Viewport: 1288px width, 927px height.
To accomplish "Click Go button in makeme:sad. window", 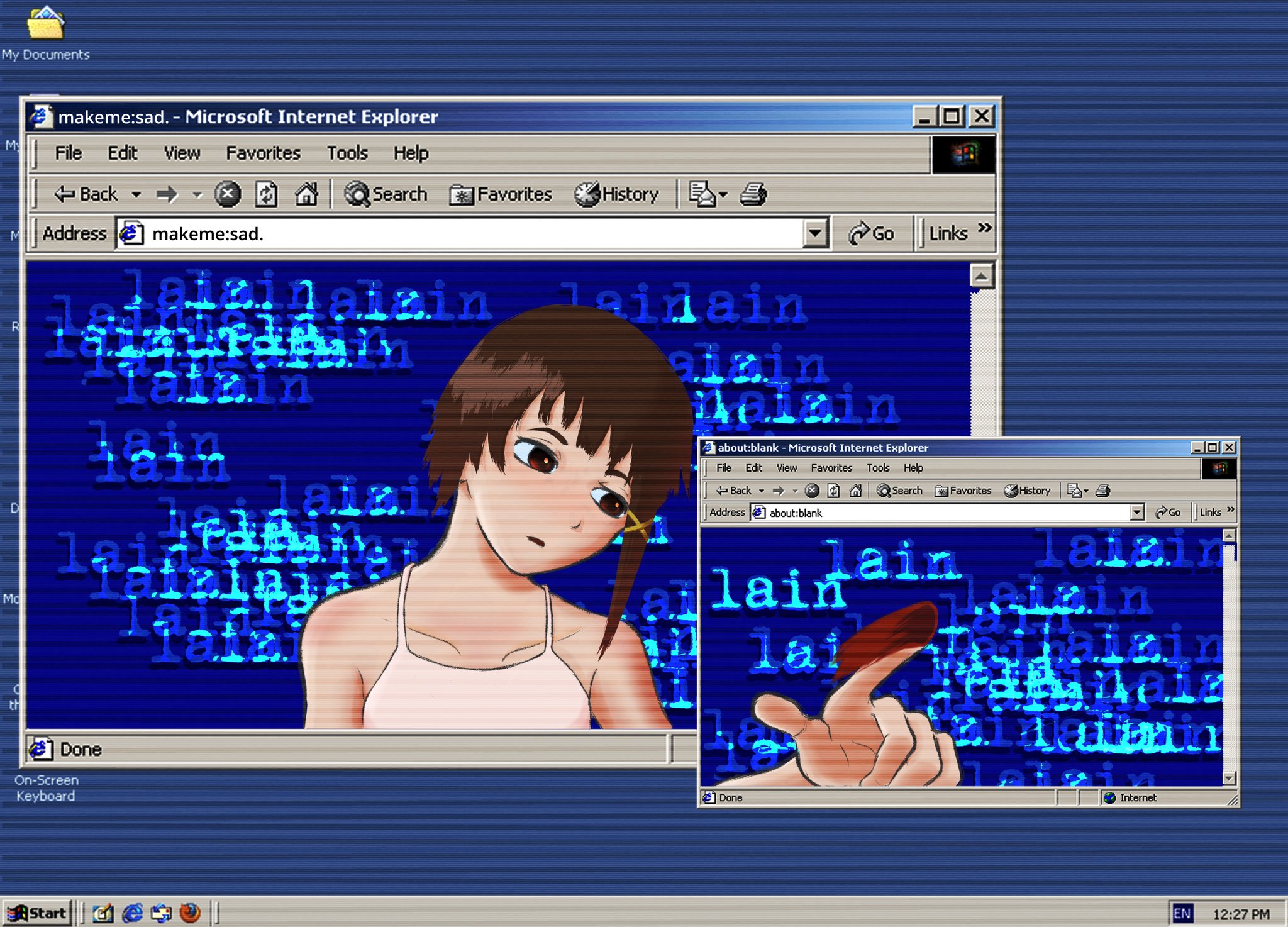I will pyautogui.click(x=871, y=234).
